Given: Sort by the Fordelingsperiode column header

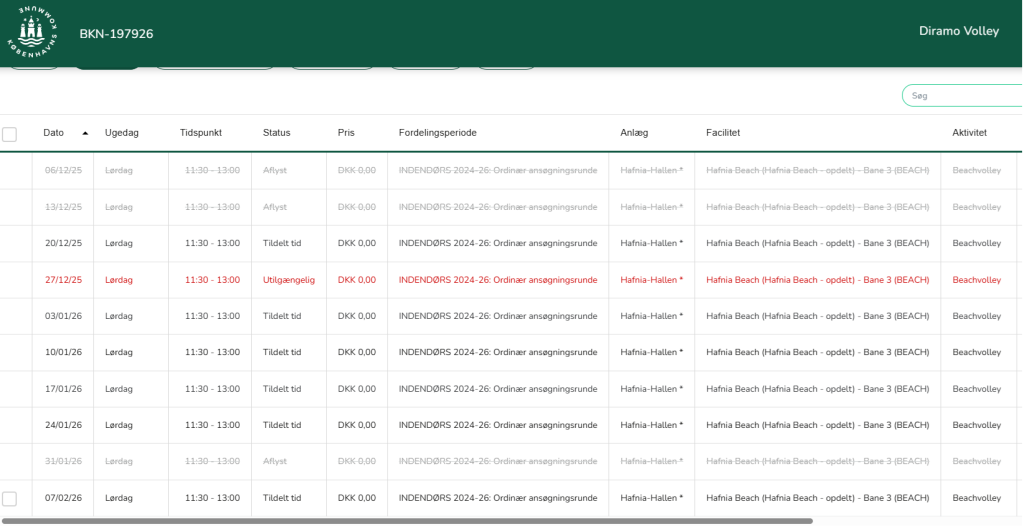Looking at the screenshot, I should click(437, 133).
